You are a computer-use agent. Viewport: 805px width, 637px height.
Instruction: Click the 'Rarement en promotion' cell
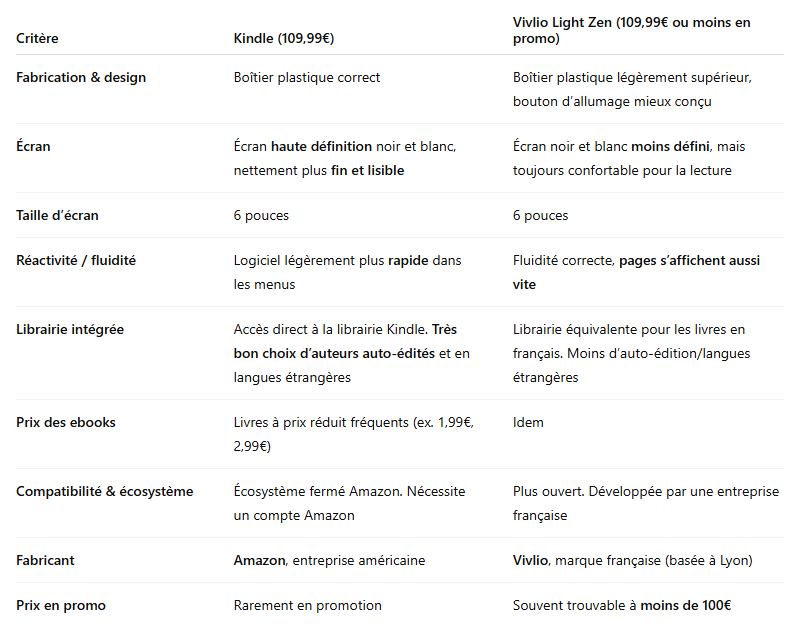(307, 605)
